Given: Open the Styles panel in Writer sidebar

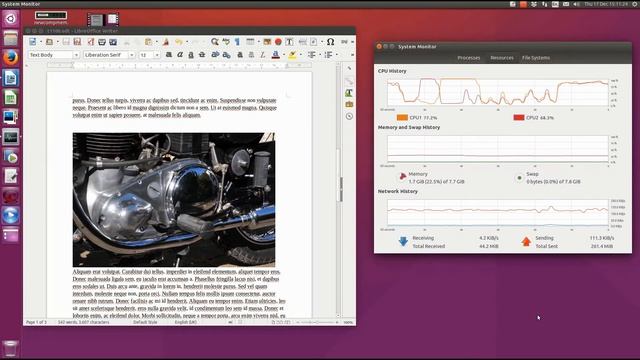Looking at the screenshot, I should pyautogui.click(x=349, y=93).
